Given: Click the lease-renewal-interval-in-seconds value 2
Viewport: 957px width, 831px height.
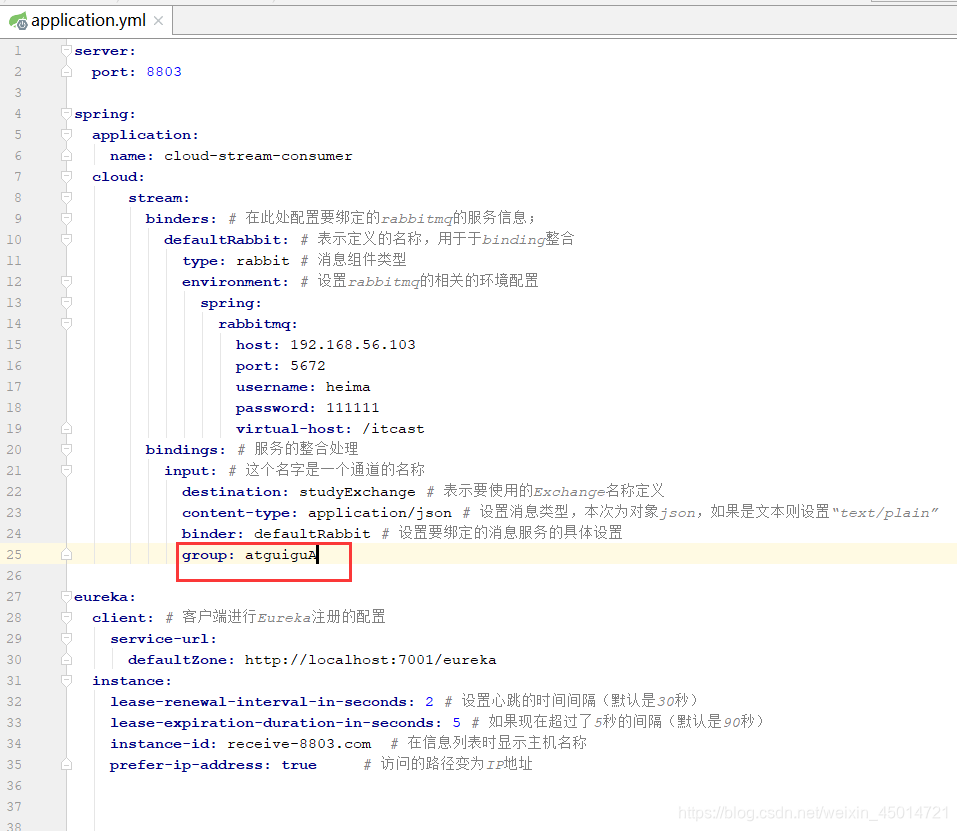Looking at the screenshot, I should pos(429,702).
